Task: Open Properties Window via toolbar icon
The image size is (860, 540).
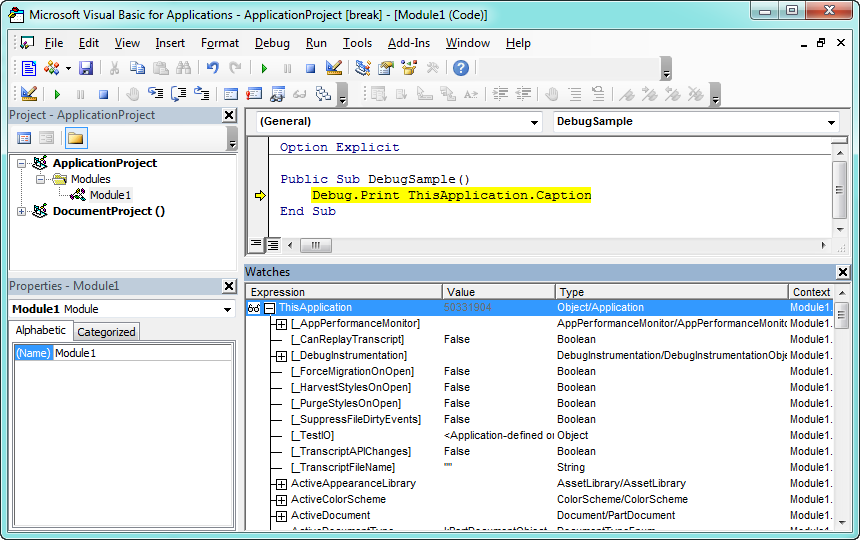Action: [x=386, y=68]
